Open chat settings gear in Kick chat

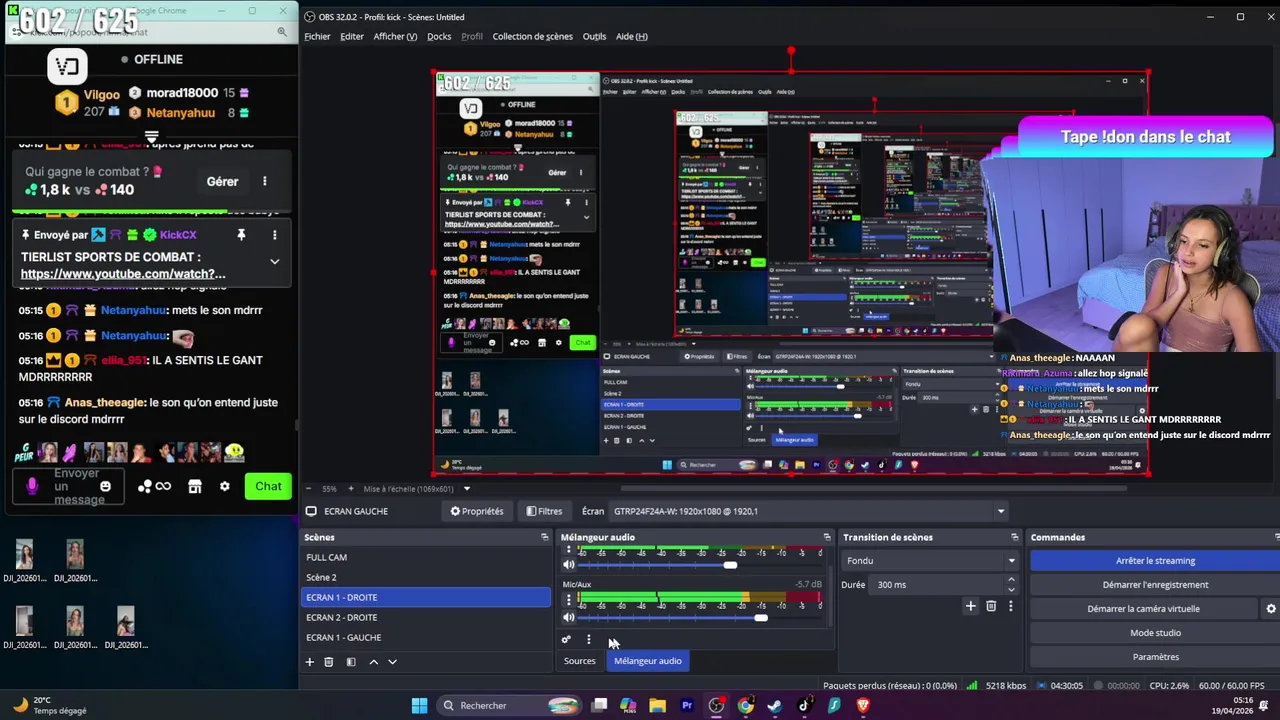click(225, 486)
